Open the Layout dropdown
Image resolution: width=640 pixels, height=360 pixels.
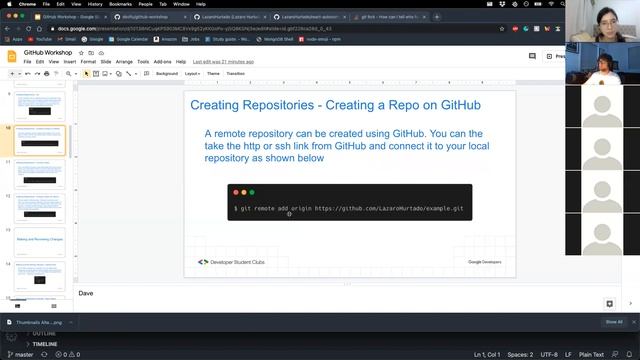[192, 74]
